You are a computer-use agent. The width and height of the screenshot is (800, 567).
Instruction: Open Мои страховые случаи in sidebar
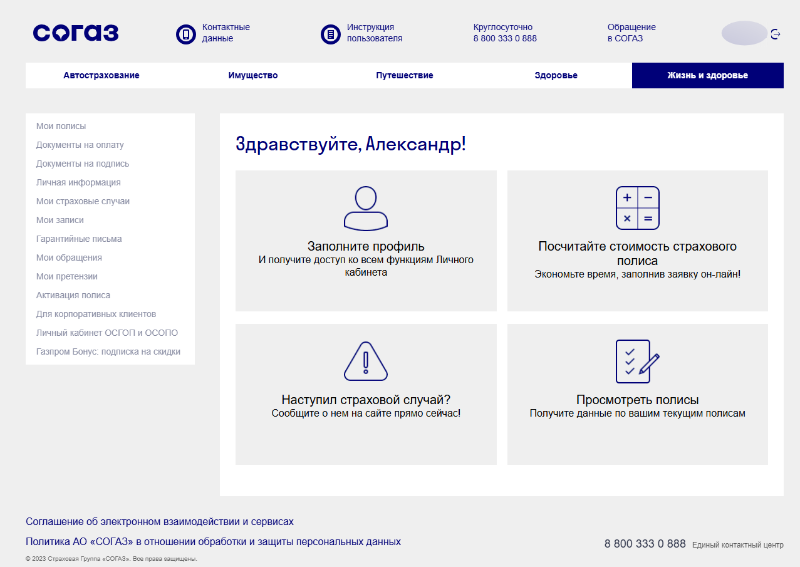click(83, 201)
